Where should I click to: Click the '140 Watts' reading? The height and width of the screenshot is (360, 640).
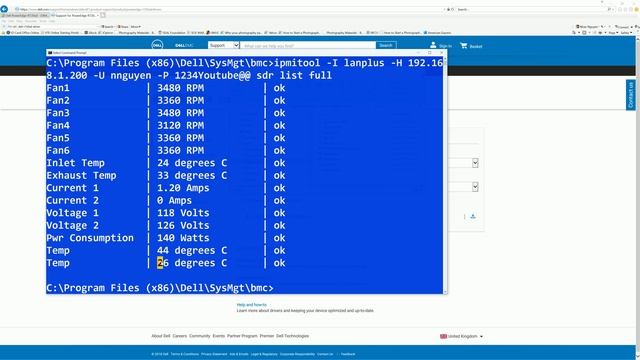pyautogui.click(x=183, y=238)
